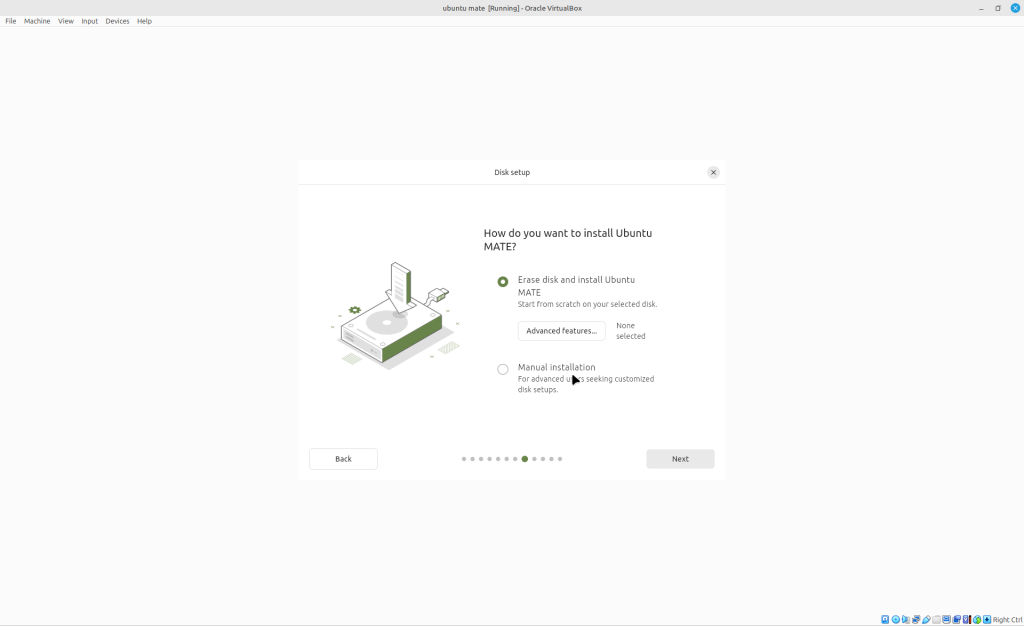Open the Devices menu
Viewport: 1024px width, 626px height.
[x=117, y=21]
